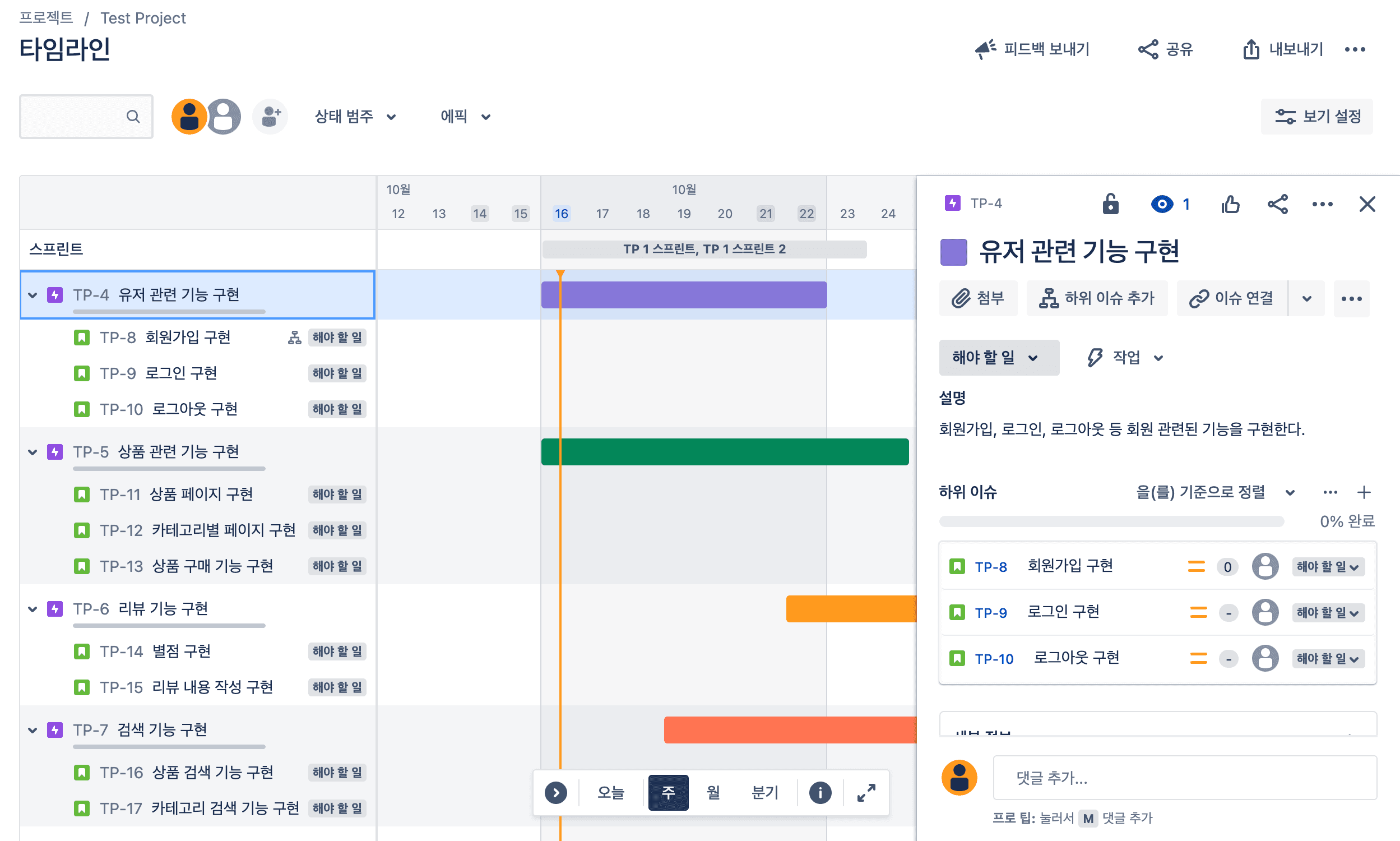Click the purple epic color swatch

pos(953,252)
